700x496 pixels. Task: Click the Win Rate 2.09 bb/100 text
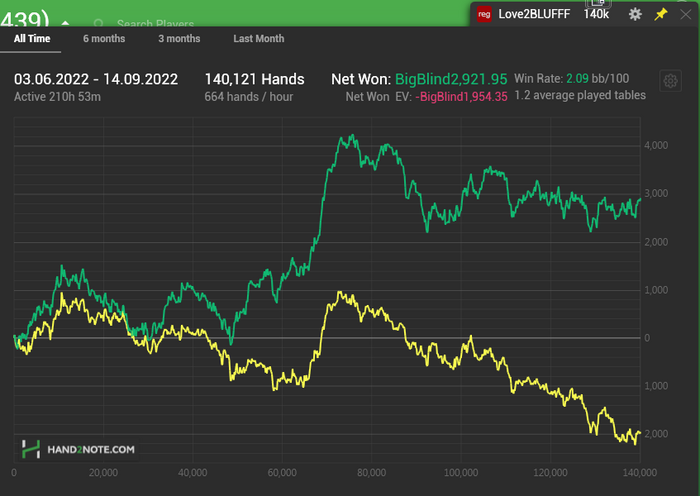571,79
